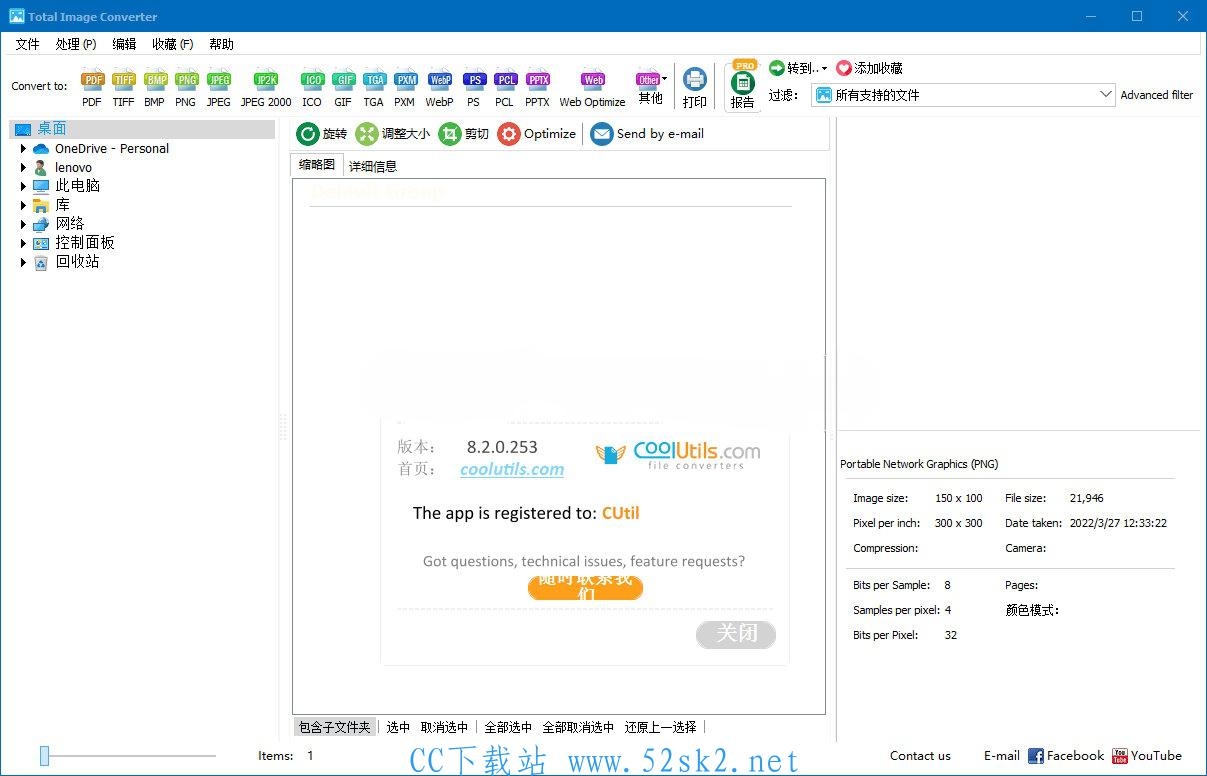Open 转到 go-to dropdown
The width and height of the screenshot is (1207, 776).
(798, 68)
